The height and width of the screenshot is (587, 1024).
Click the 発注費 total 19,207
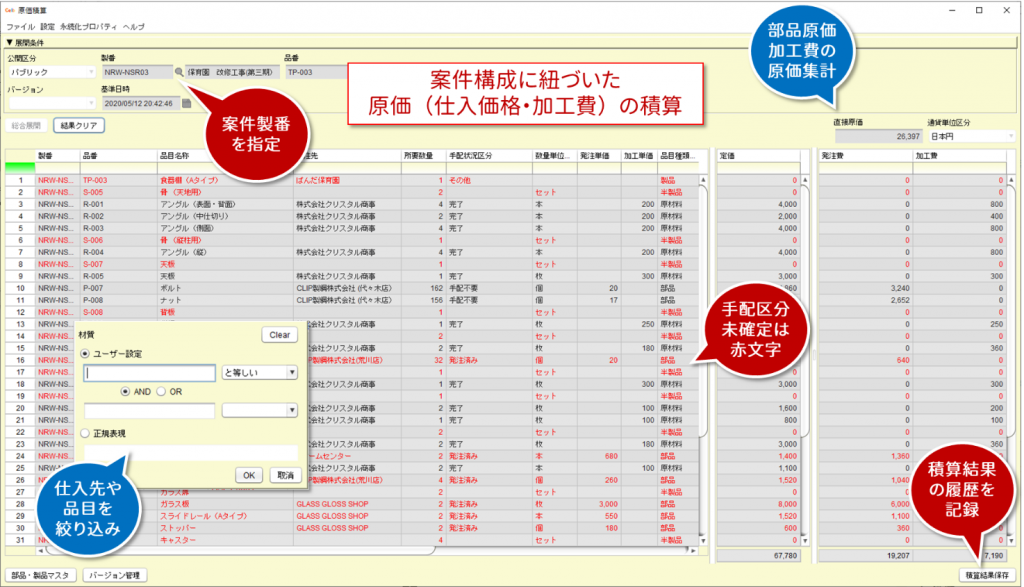(865, 556)
